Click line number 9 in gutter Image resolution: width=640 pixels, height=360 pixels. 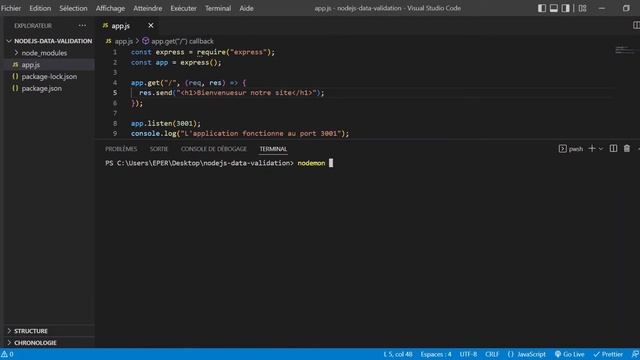click(x=115, y=133)
